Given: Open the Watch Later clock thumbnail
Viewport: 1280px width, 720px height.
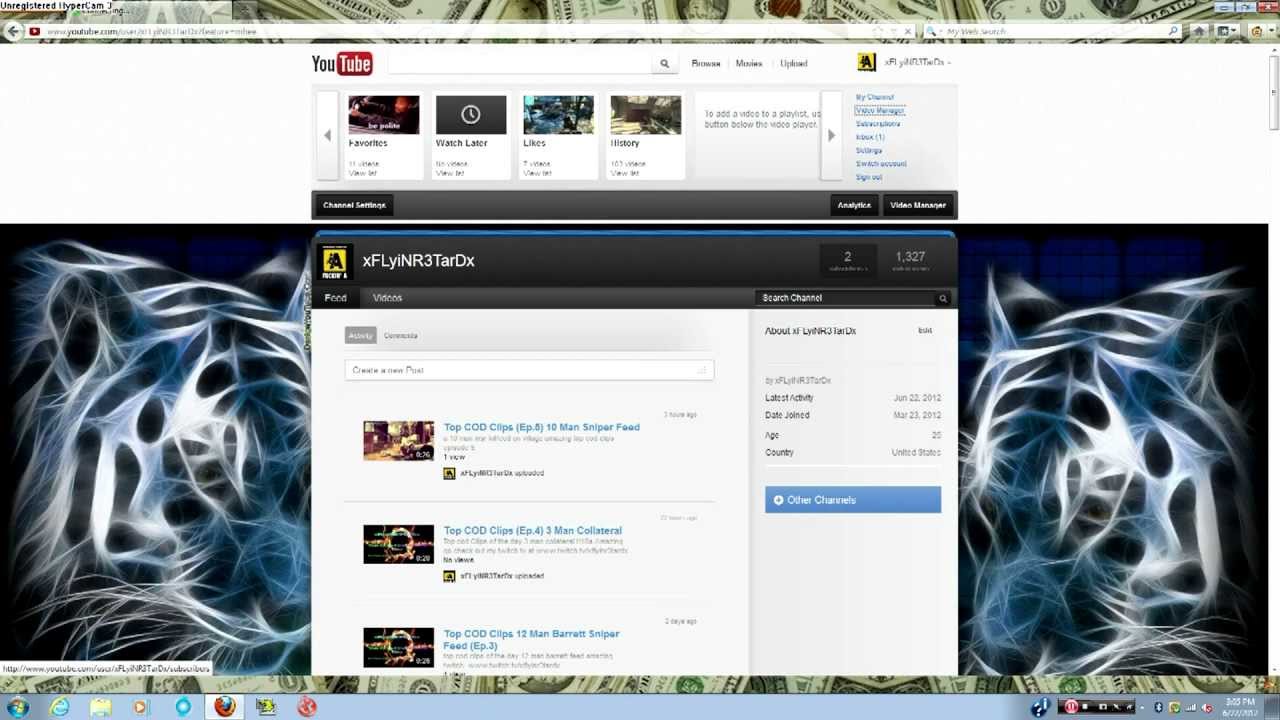Looking at the screenshot, I should tap(471, 115).
